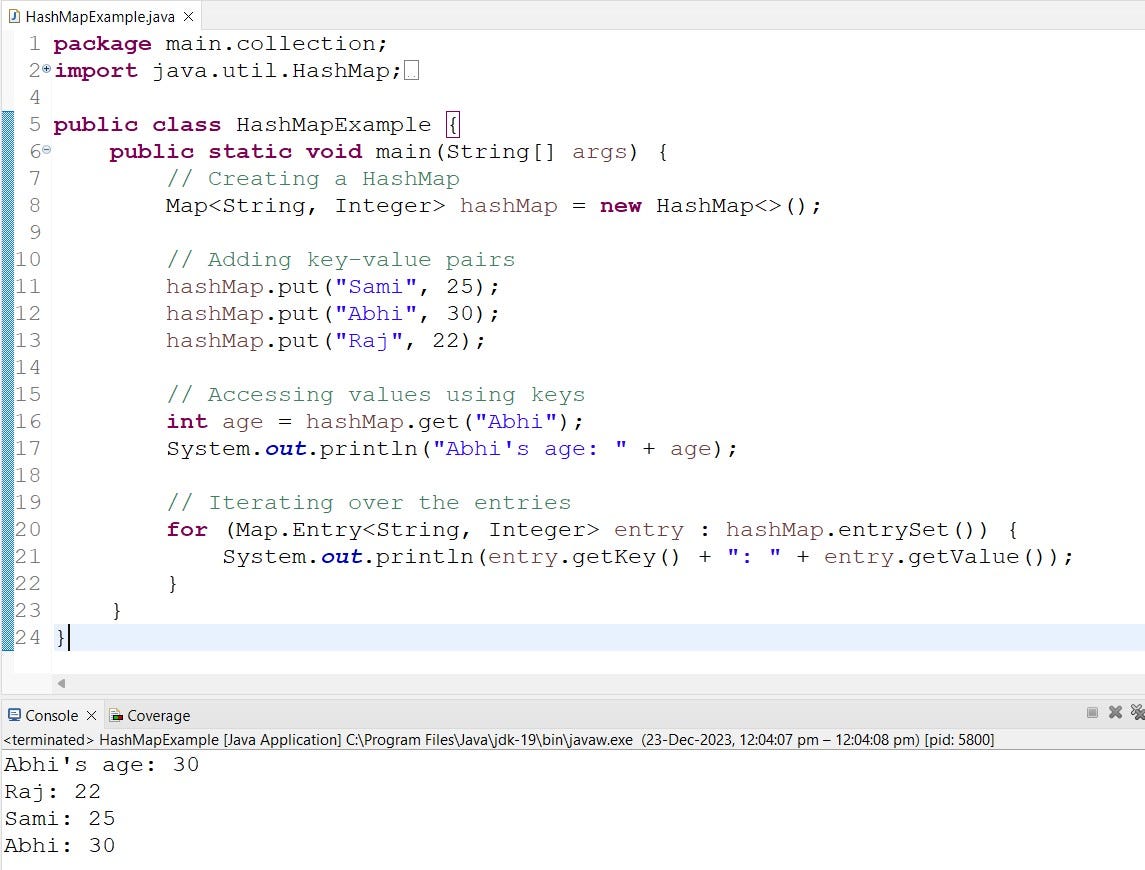The image size is (1145, 870).
Task: Remove all terminated launches
Action: tap(1137, 714)
